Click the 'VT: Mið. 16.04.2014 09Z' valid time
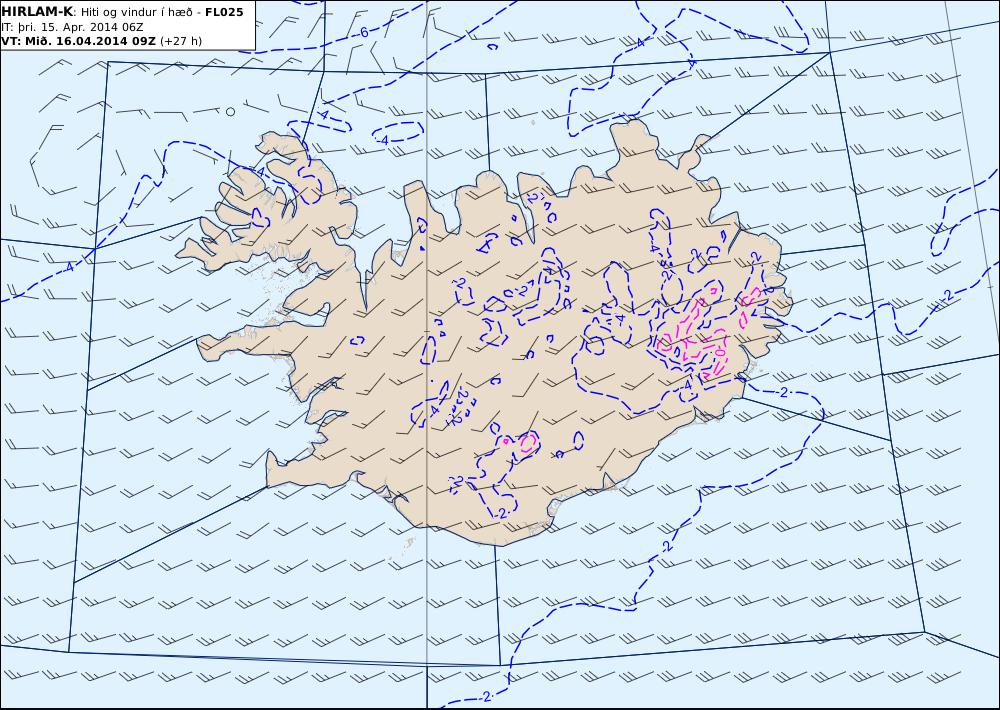1000x710 pixels. point(78,41)
